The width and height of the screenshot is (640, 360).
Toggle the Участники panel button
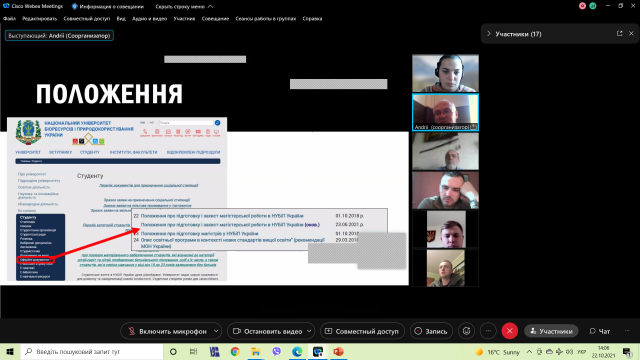[551, 331]
